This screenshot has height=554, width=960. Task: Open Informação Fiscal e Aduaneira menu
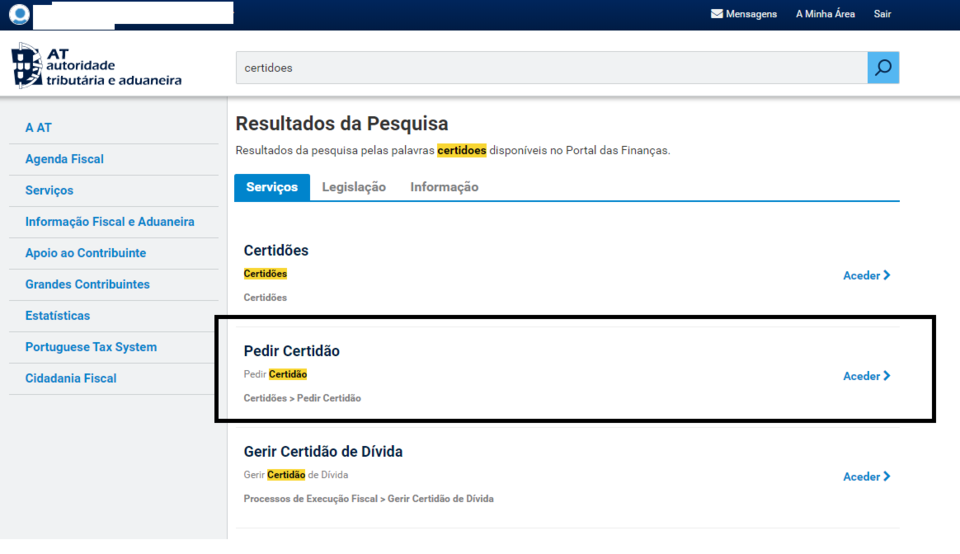click(x=109, y=222)
